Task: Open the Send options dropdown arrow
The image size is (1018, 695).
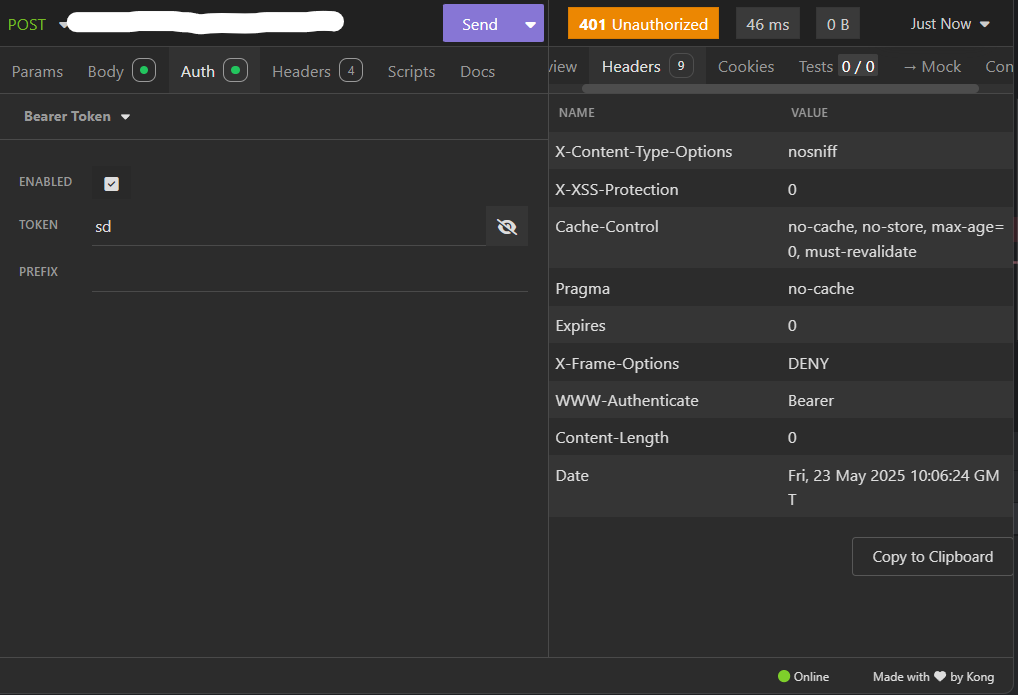Action: coord(530,24)
